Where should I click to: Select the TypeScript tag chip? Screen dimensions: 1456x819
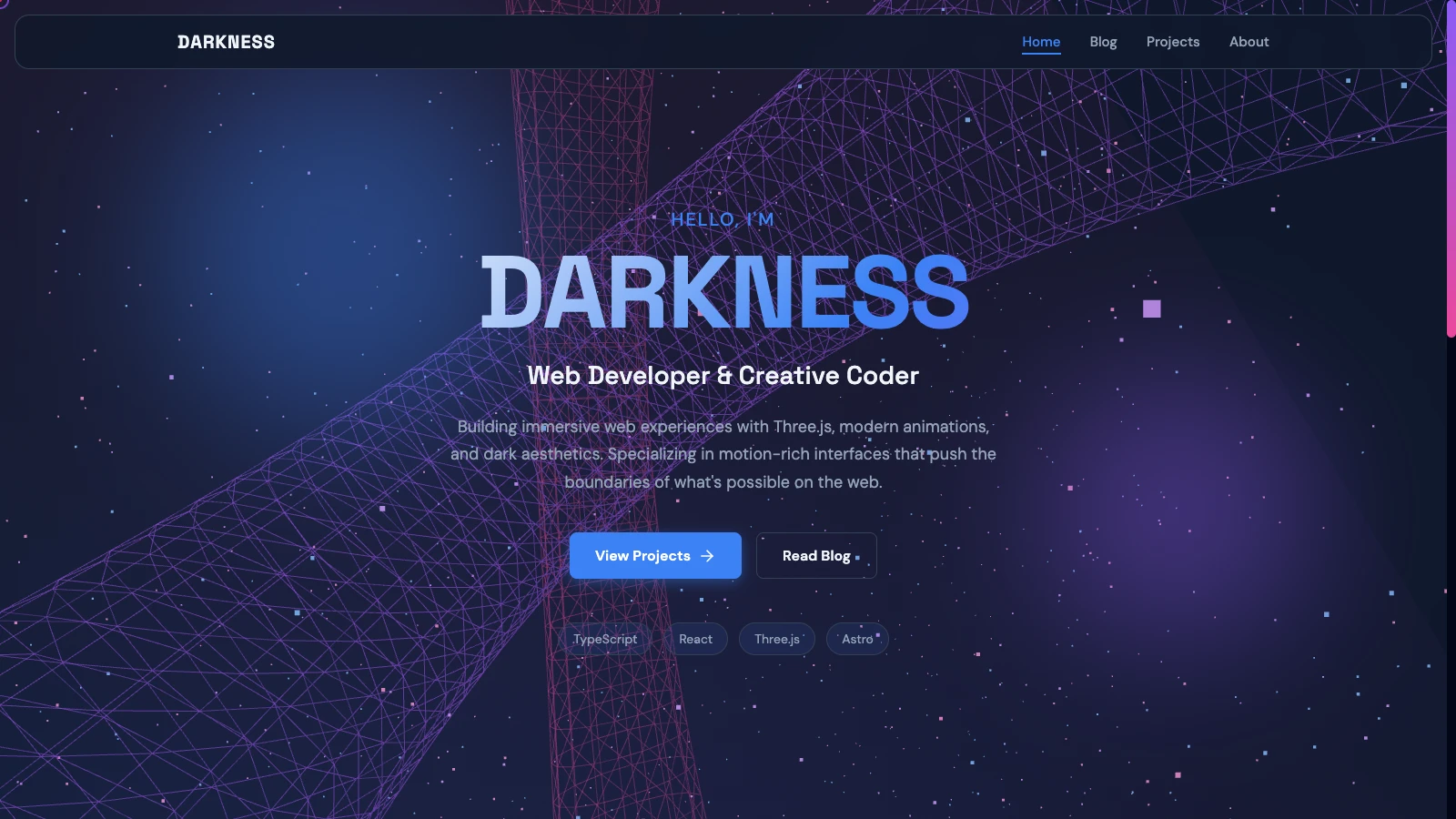click(x=605, y=639)
